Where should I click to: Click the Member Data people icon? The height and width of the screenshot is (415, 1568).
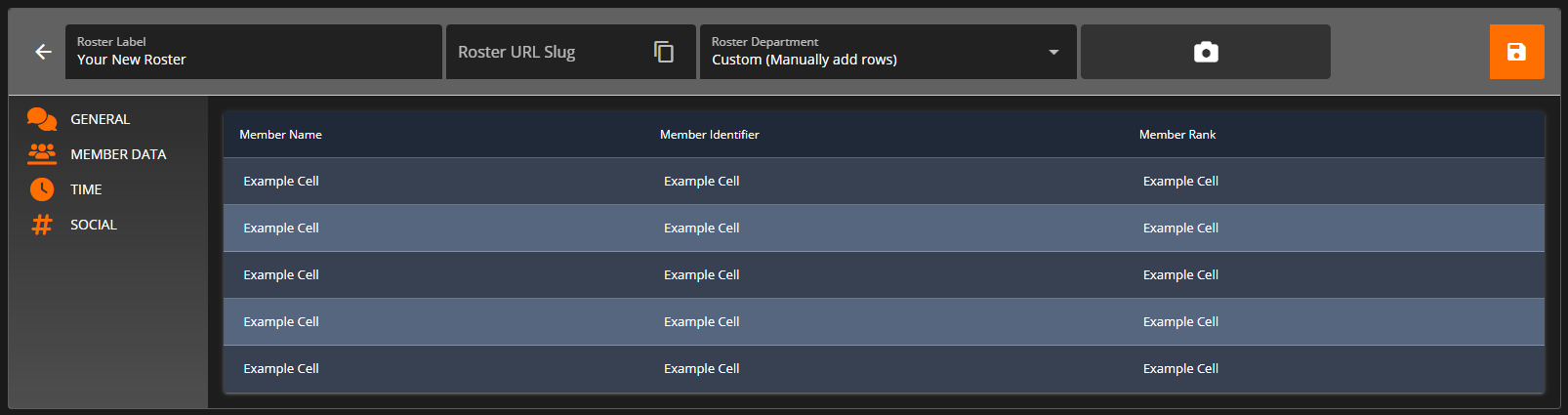point(42,154)
